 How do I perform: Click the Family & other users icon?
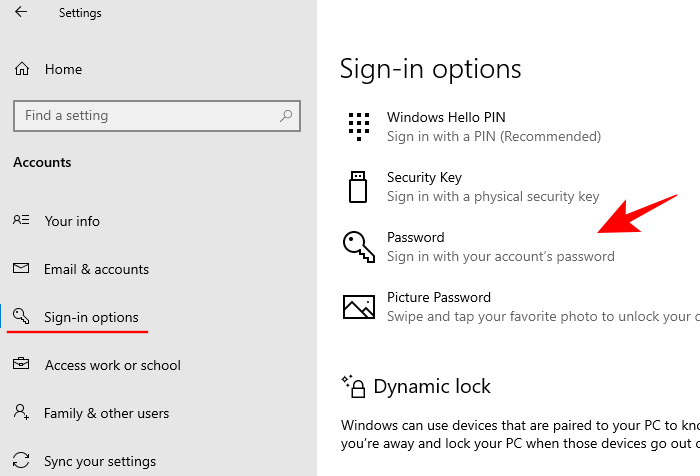[22, 413]
